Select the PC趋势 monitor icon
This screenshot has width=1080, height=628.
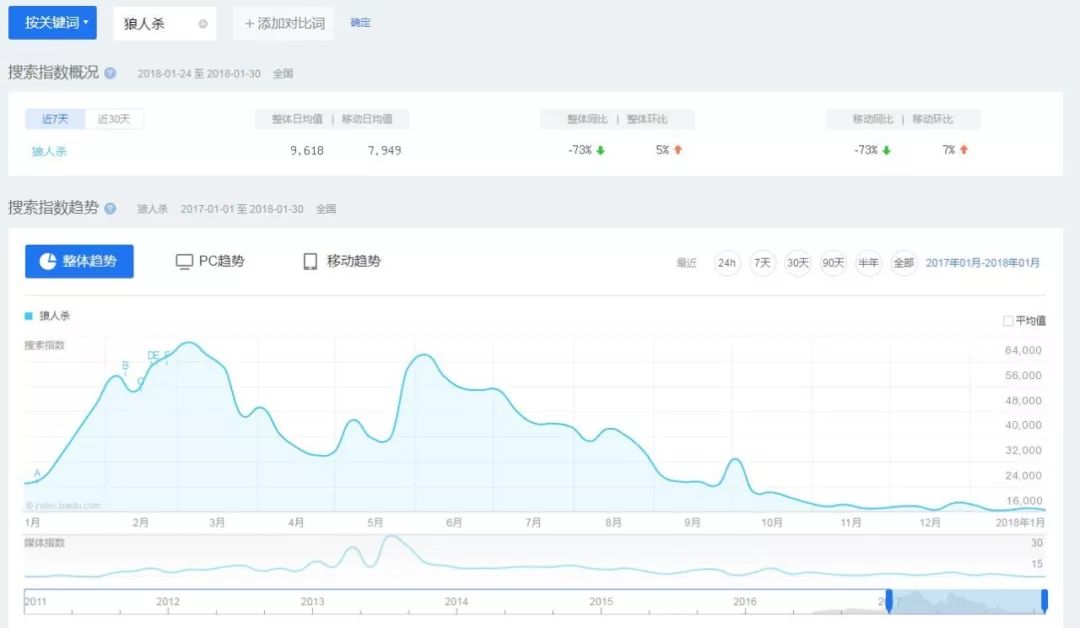pos(184,262)
